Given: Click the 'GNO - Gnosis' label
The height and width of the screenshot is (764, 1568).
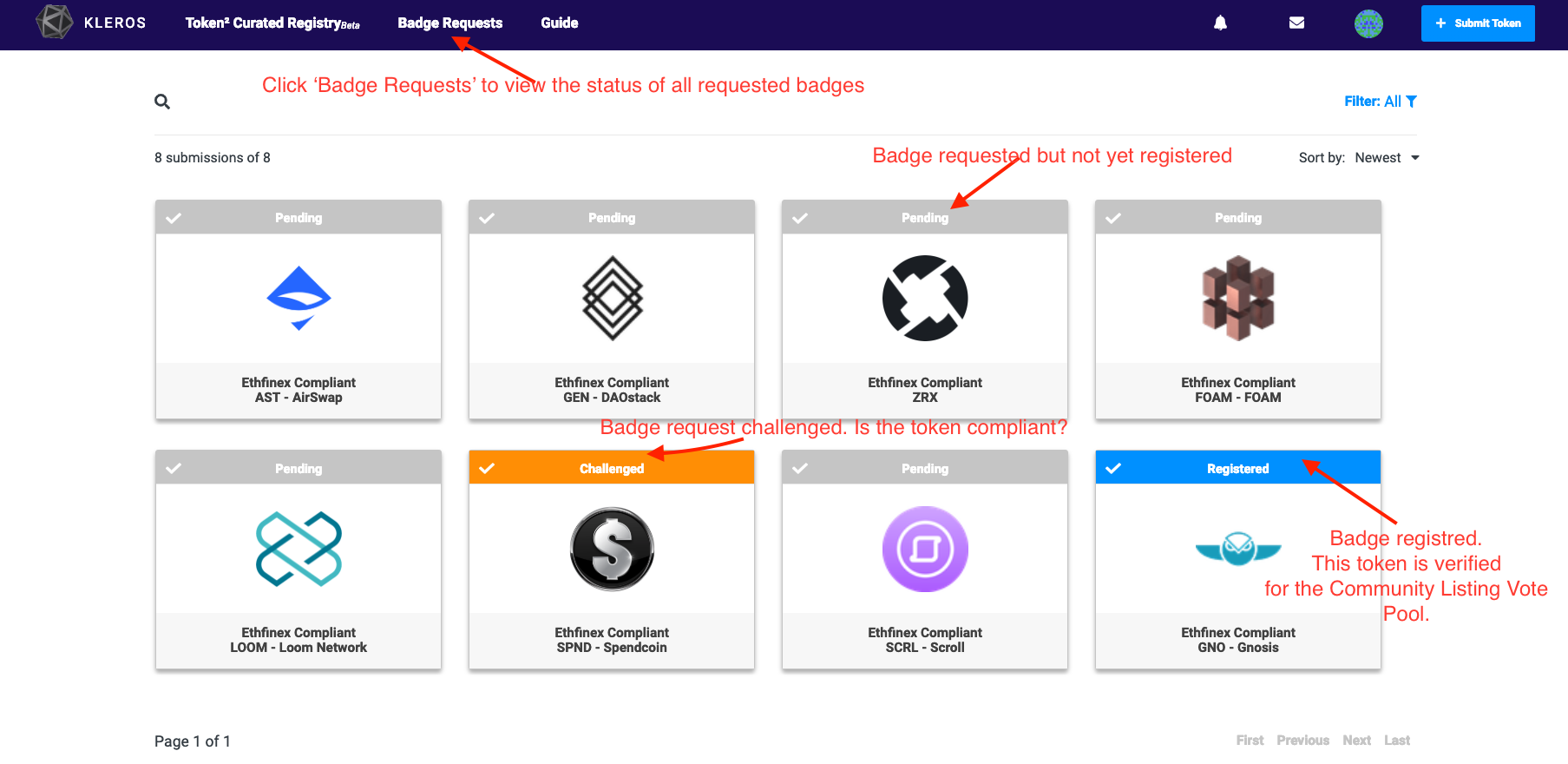Looking at the screenshot, I should pyautogui.click(x=1238, y=648).
